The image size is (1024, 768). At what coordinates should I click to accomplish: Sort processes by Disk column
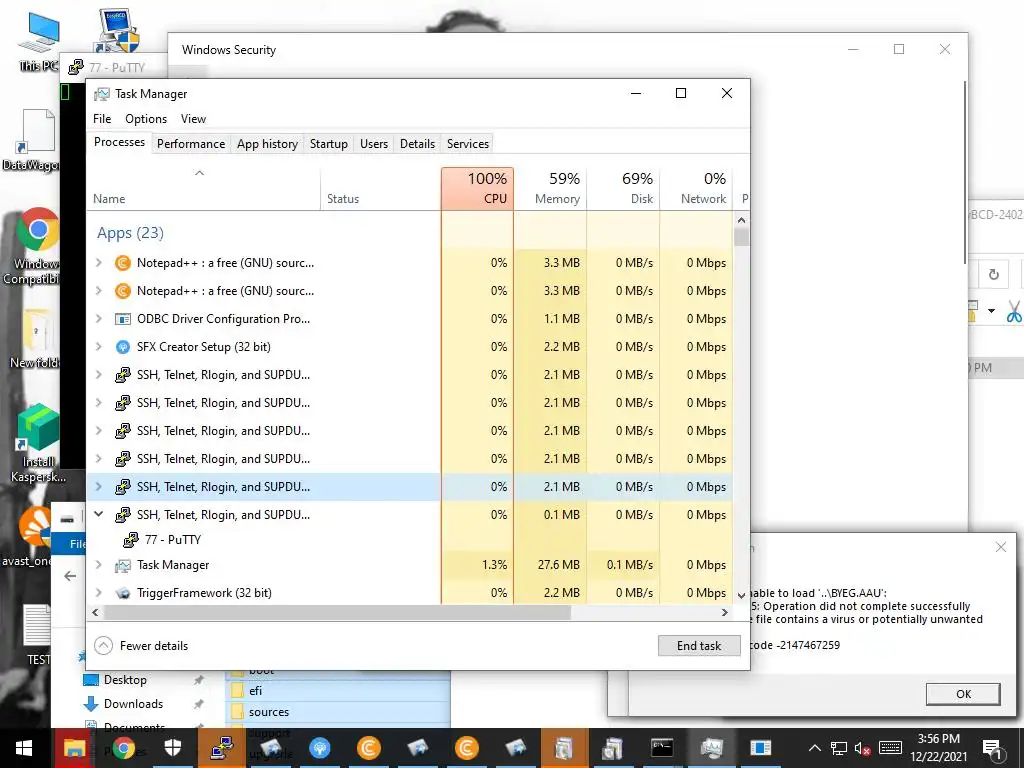point(624,188)
